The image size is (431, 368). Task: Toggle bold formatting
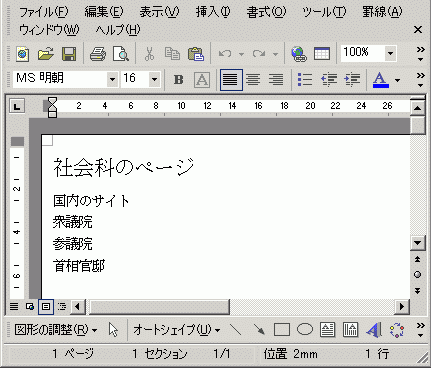point(179,80)
